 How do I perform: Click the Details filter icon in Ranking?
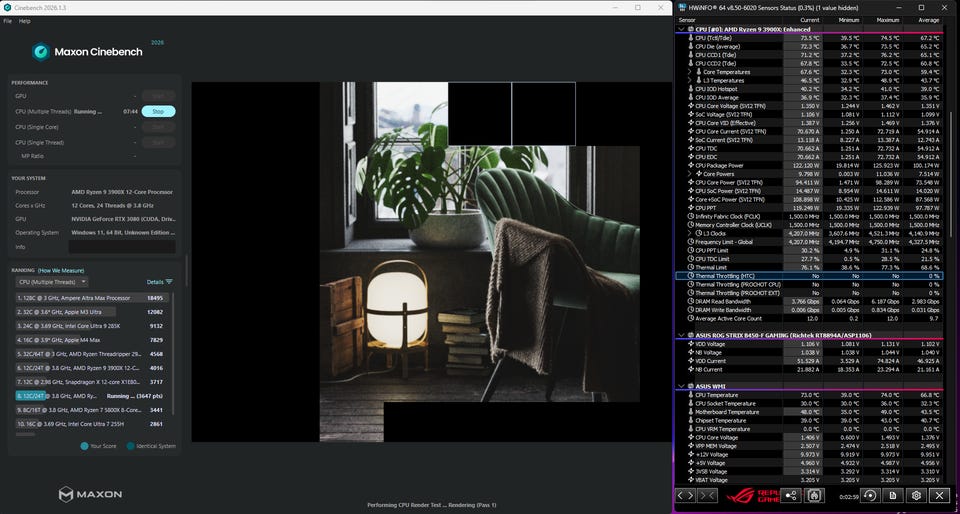click(169, 282)
